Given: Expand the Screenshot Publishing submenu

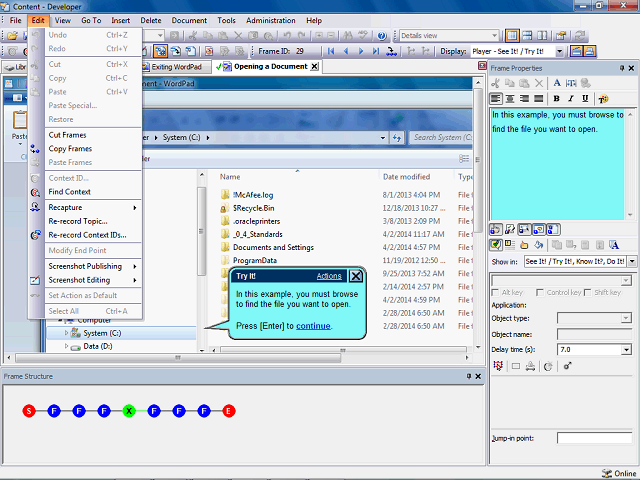Looking at the screenshot, I should coord(93,266).
